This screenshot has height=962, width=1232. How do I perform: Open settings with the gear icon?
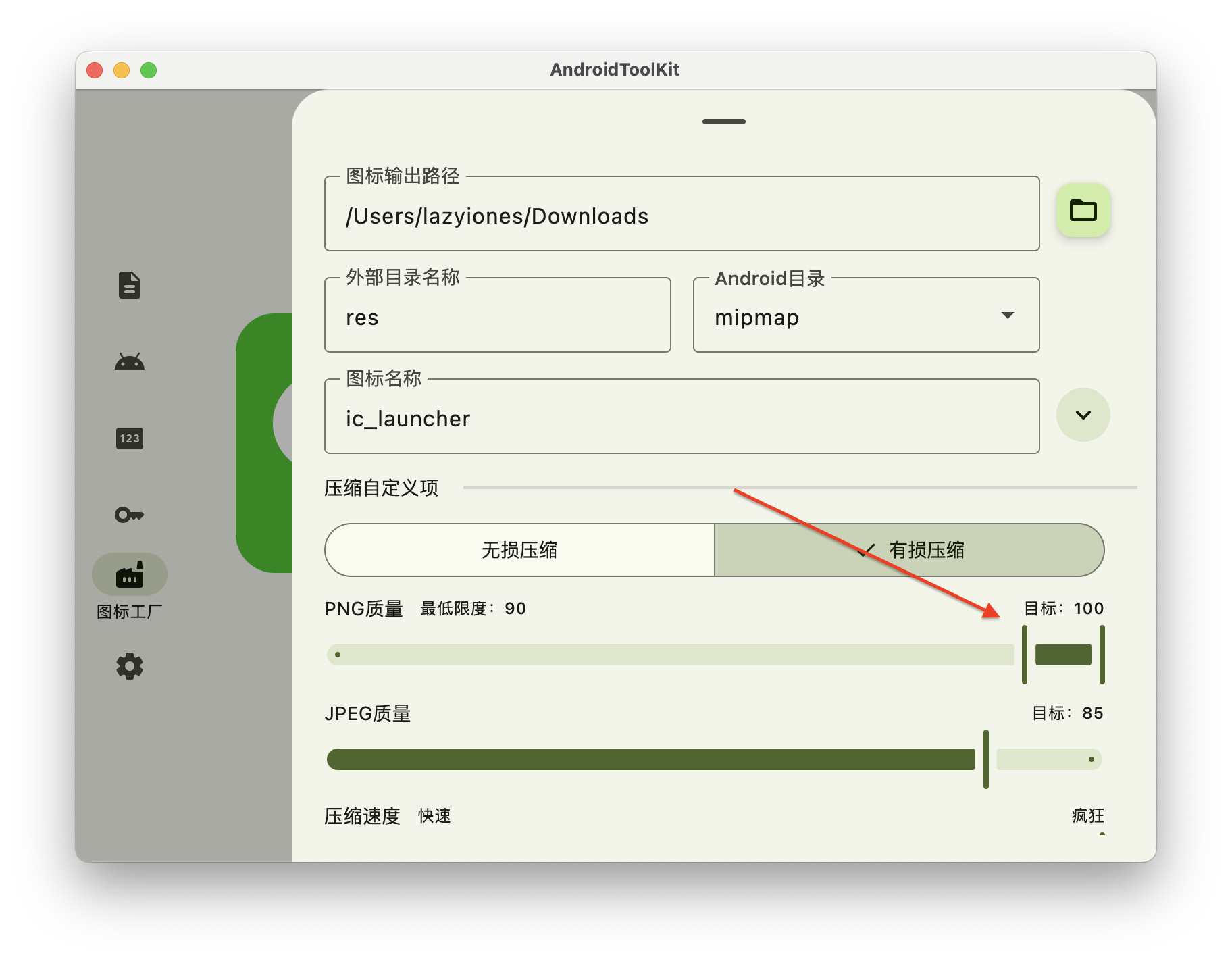pos(130,666)
